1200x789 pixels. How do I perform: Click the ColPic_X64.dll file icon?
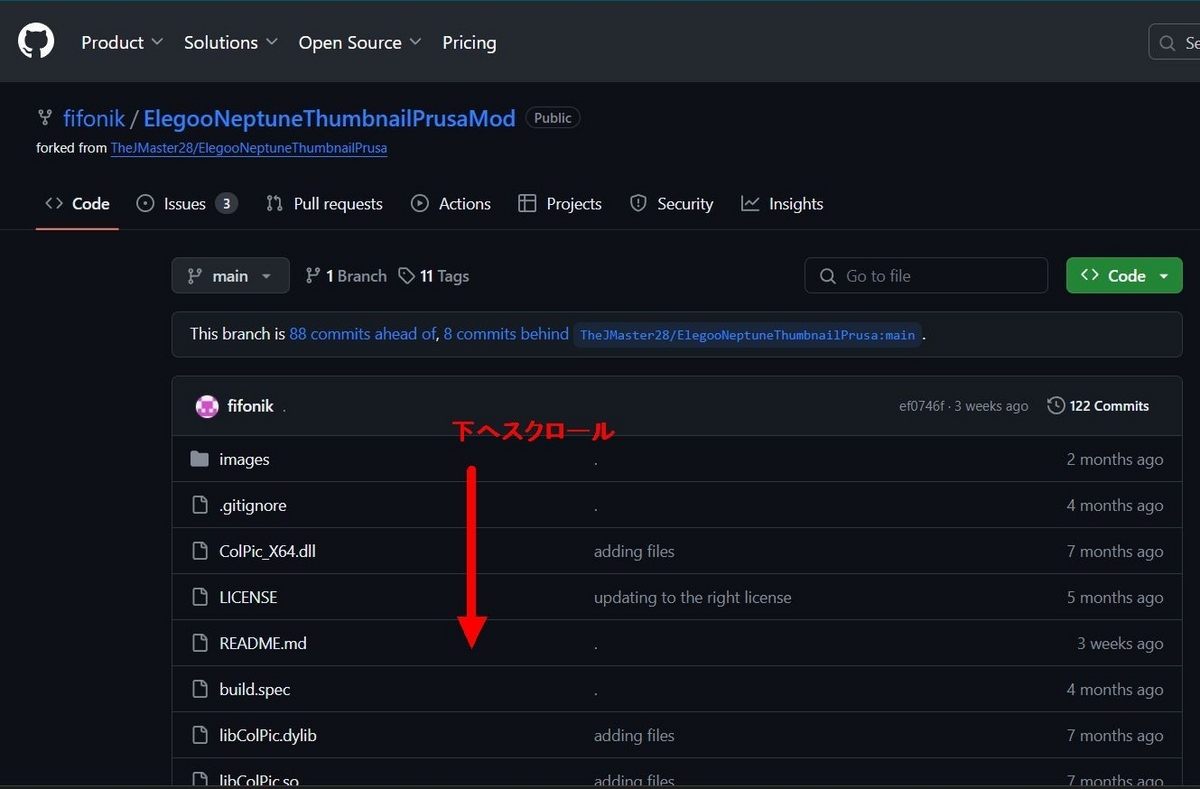coord(200,551)
